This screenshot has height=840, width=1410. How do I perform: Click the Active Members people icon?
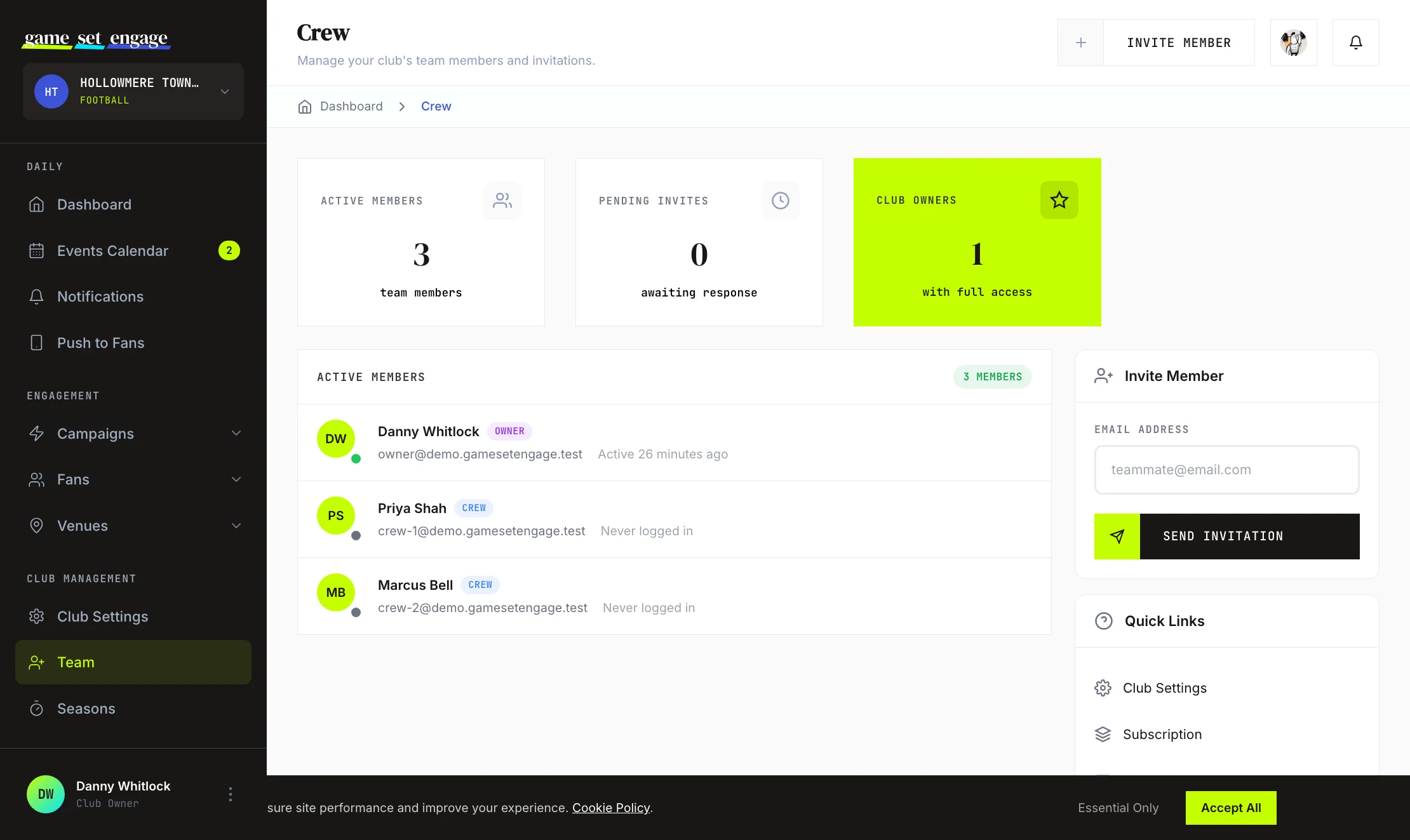tap(502, 201)
